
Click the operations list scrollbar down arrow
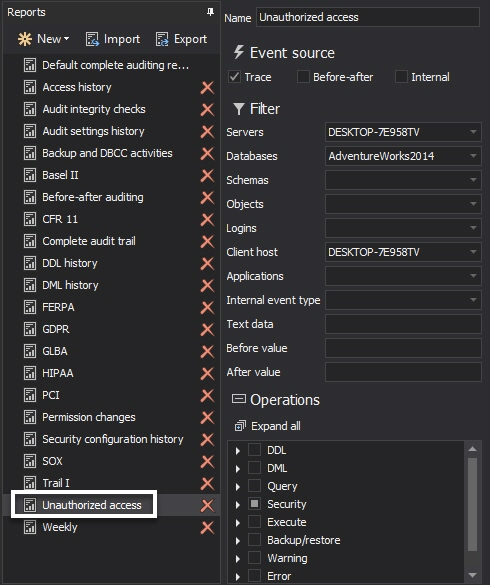click(472, 575)
